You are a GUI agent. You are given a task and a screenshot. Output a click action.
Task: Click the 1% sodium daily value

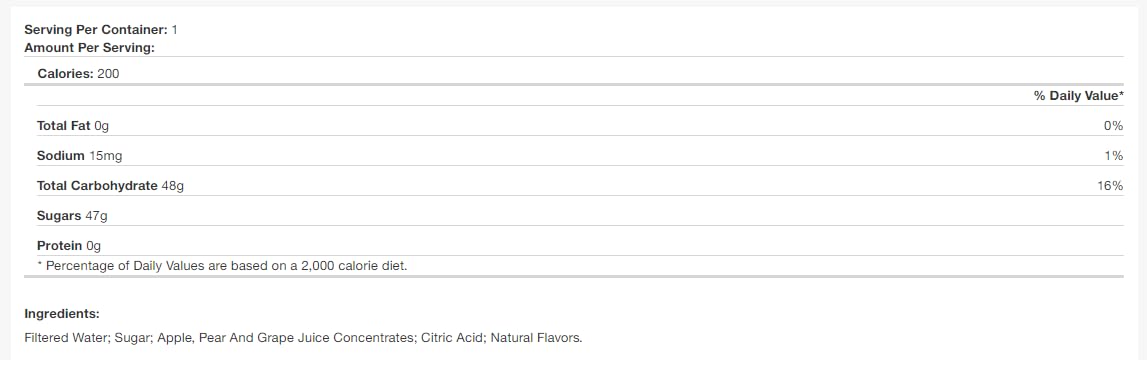tap(1114, 156)
